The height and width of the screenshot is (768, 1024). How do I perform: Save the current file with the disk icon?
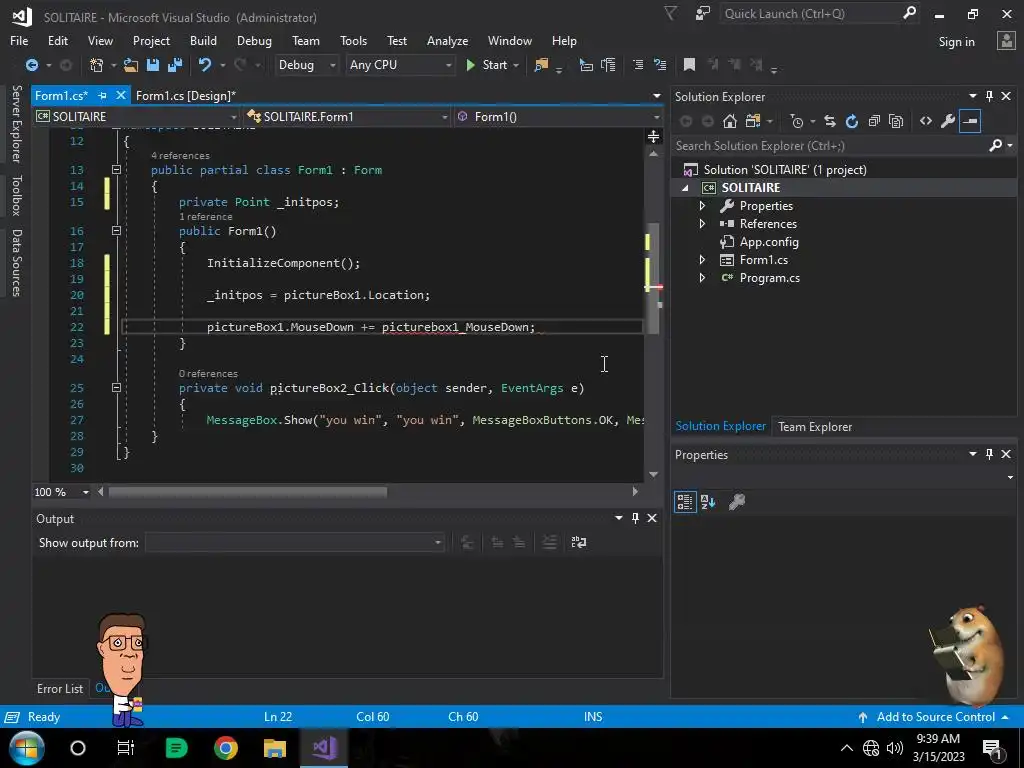(x=153, y=65)
